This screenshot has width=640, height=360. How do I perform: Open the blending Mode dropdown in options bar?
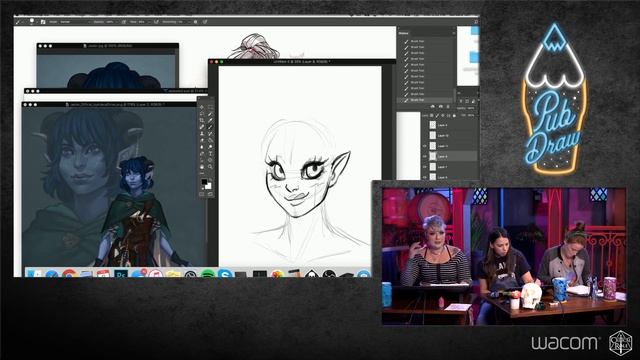click(x=76, y=21)
